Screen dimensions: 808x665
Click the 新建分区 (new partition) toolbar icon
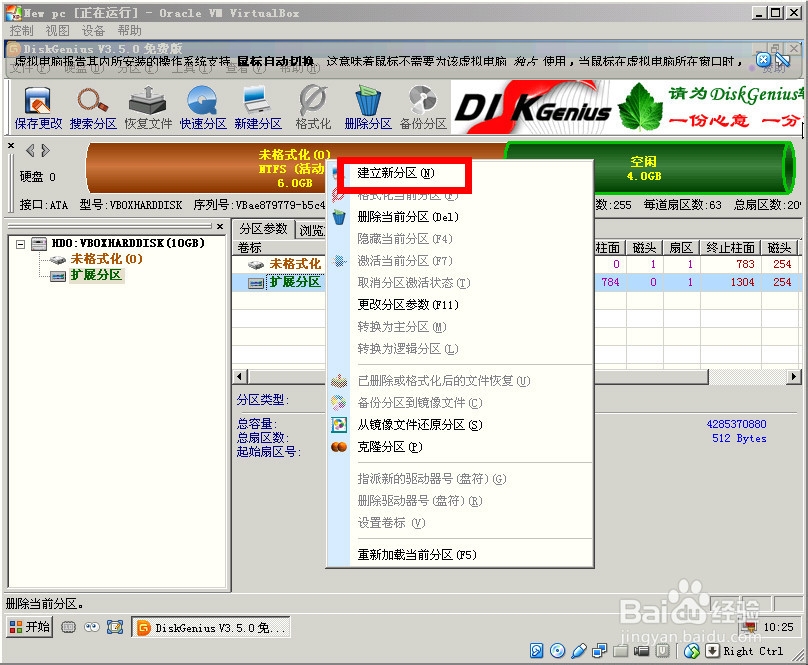pos(258,108)
